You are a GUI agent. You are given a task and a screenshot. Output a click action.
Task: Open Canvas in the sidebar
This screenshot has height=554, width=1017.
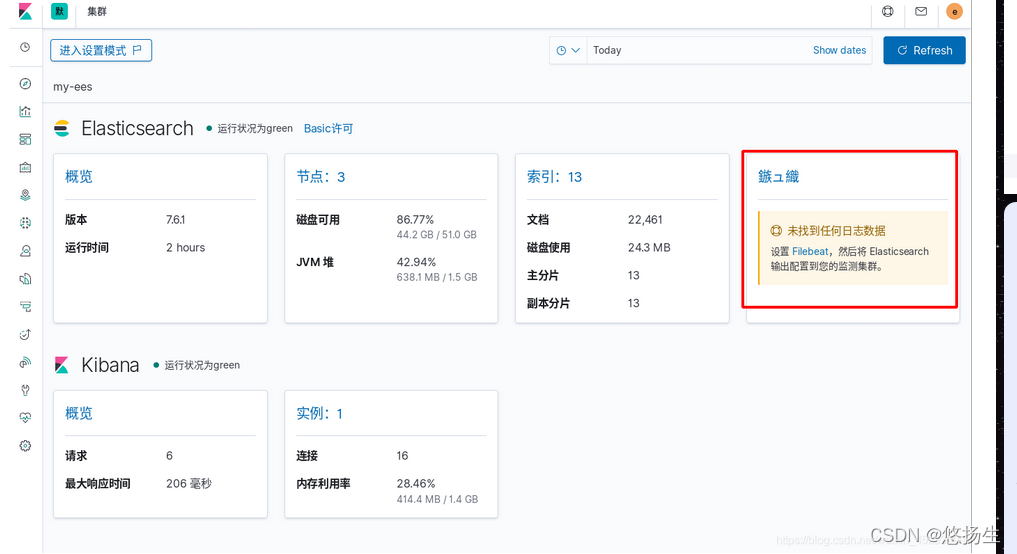pos(25,167)
